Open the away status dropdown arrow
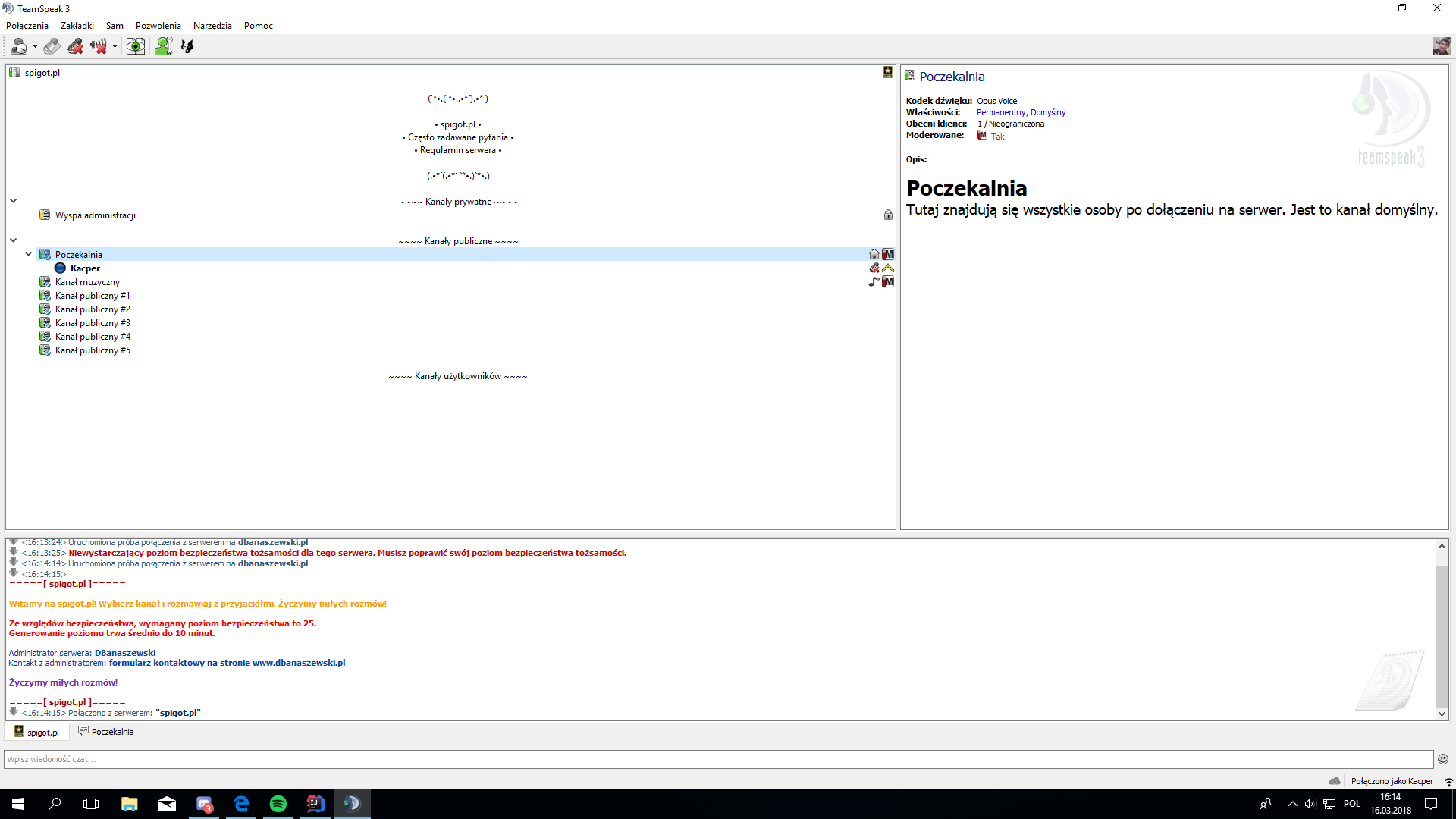 (35, 47)
